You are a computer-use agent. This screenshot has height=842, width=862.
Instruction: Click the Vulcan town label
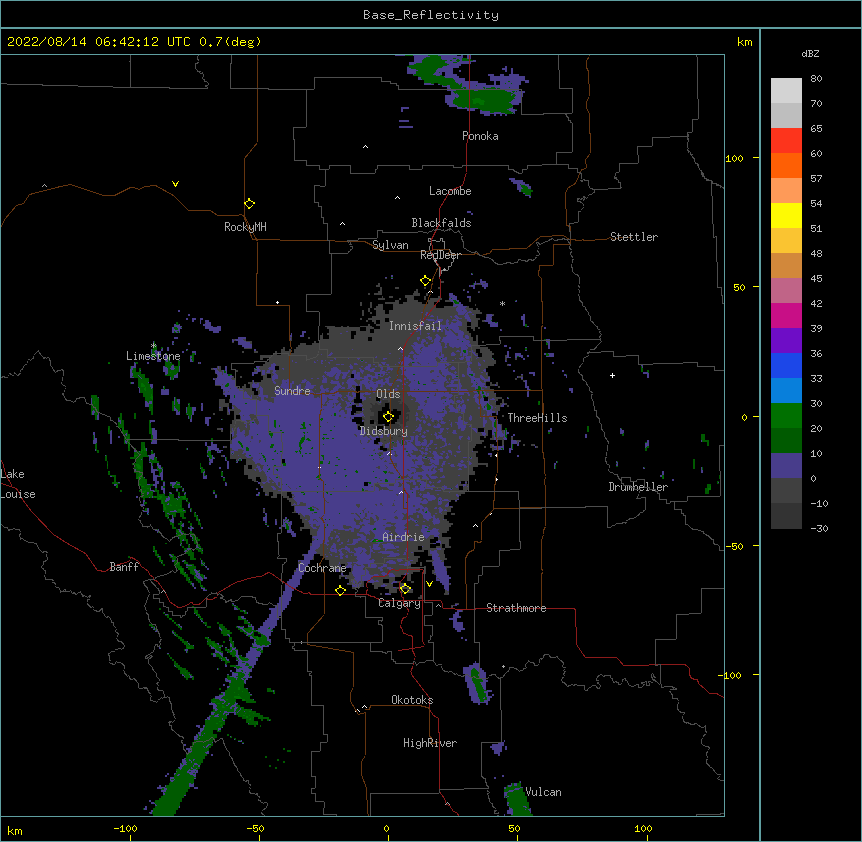[x=543, y=792]
